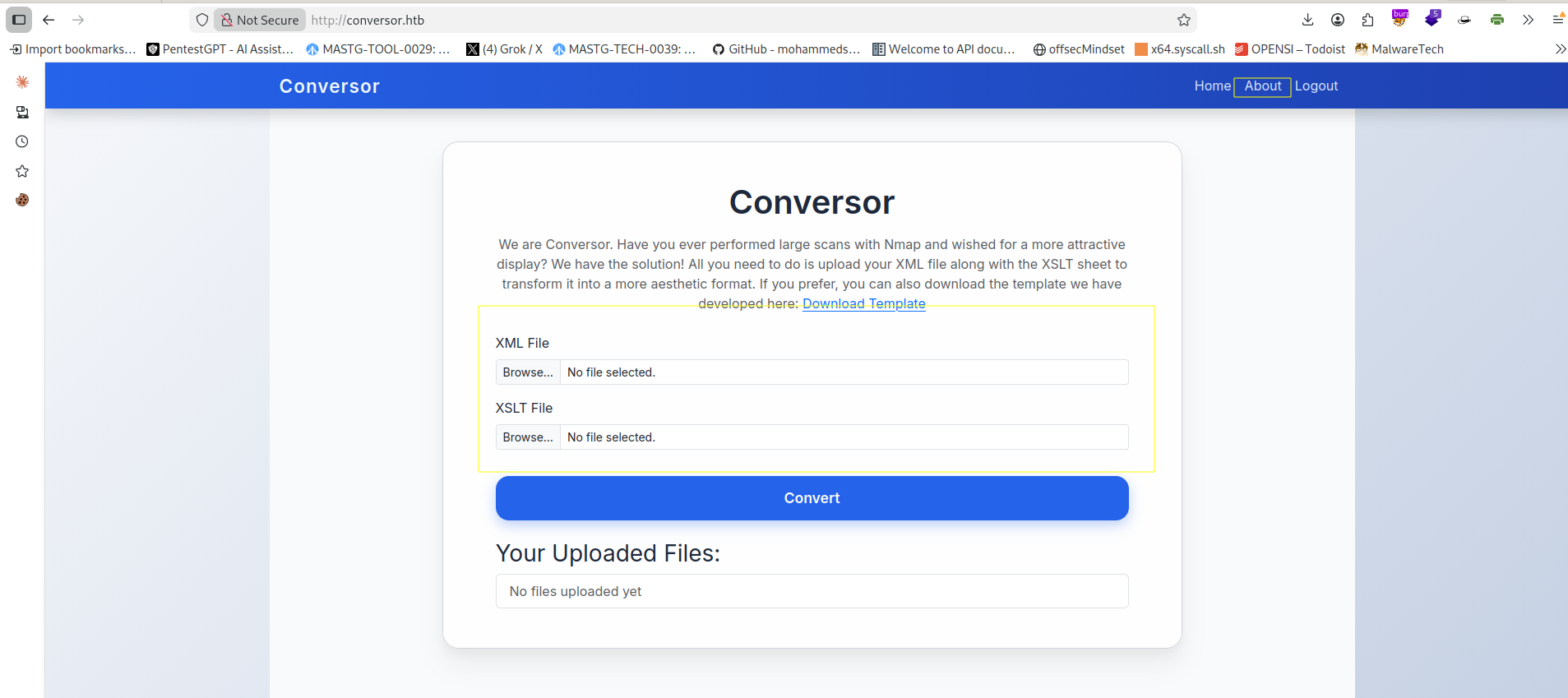Open the history clock sidebar icon
Screen dimensions: 1568x698
point(22,141)
